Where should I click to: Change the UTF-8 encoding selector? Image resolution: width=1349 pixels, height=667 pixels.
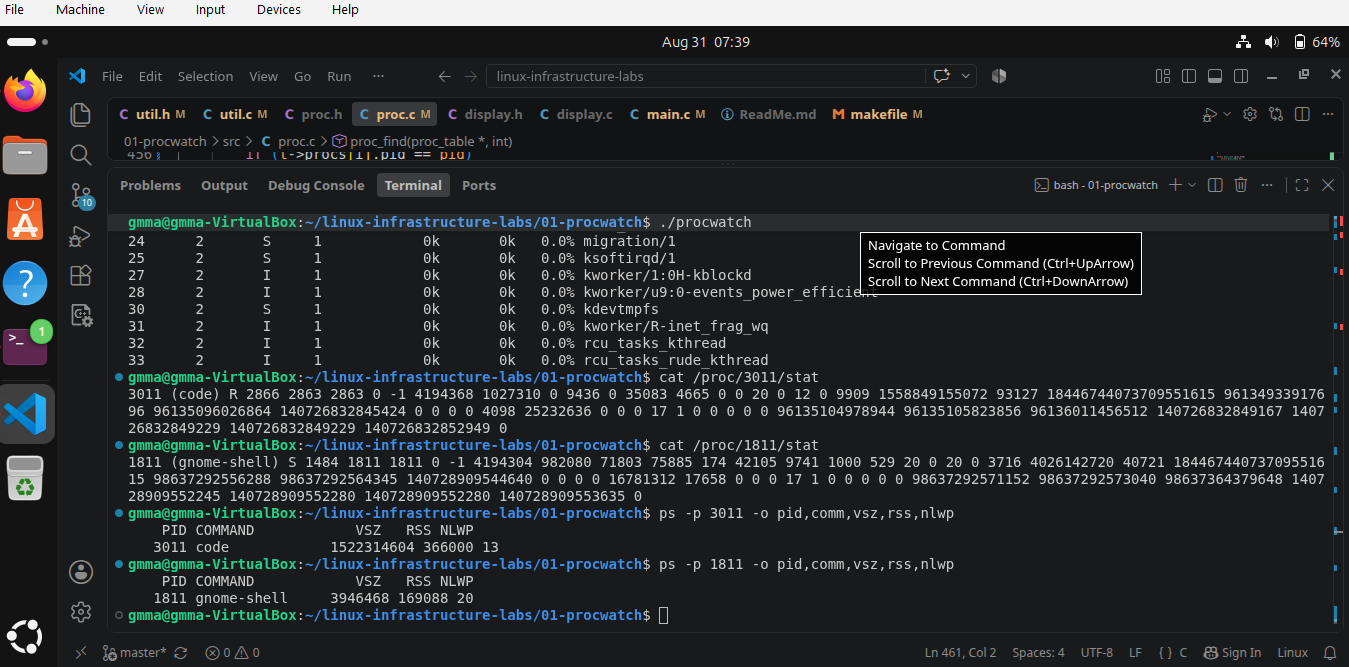1096,653
